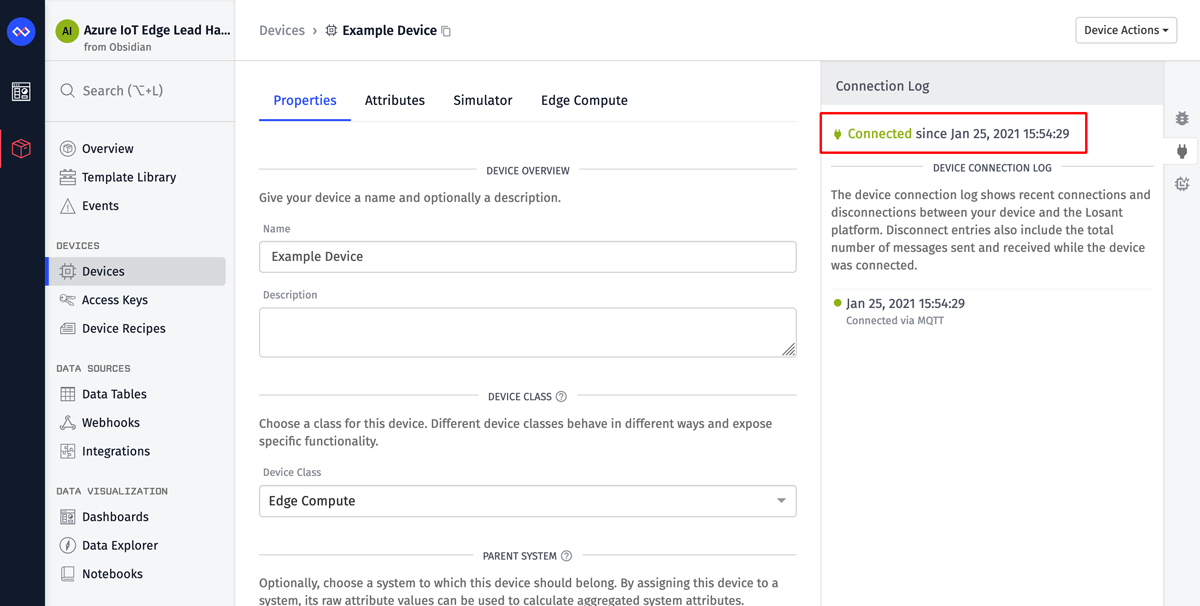Viewport: 1200px width, 606px height.
Task: Click the Template Library icon
Action: (x=68, y=177)
